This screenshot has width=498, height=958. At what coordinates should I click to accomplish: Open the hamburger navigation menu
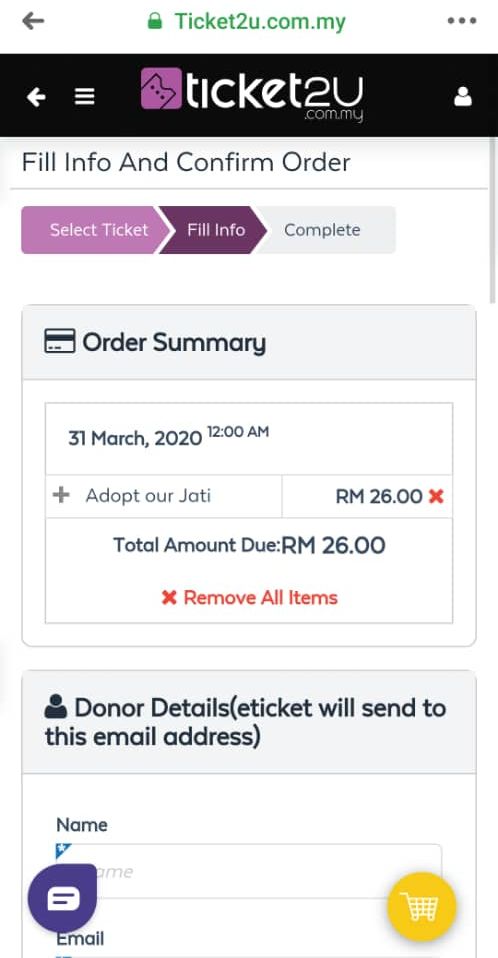(x=84, y=97)
